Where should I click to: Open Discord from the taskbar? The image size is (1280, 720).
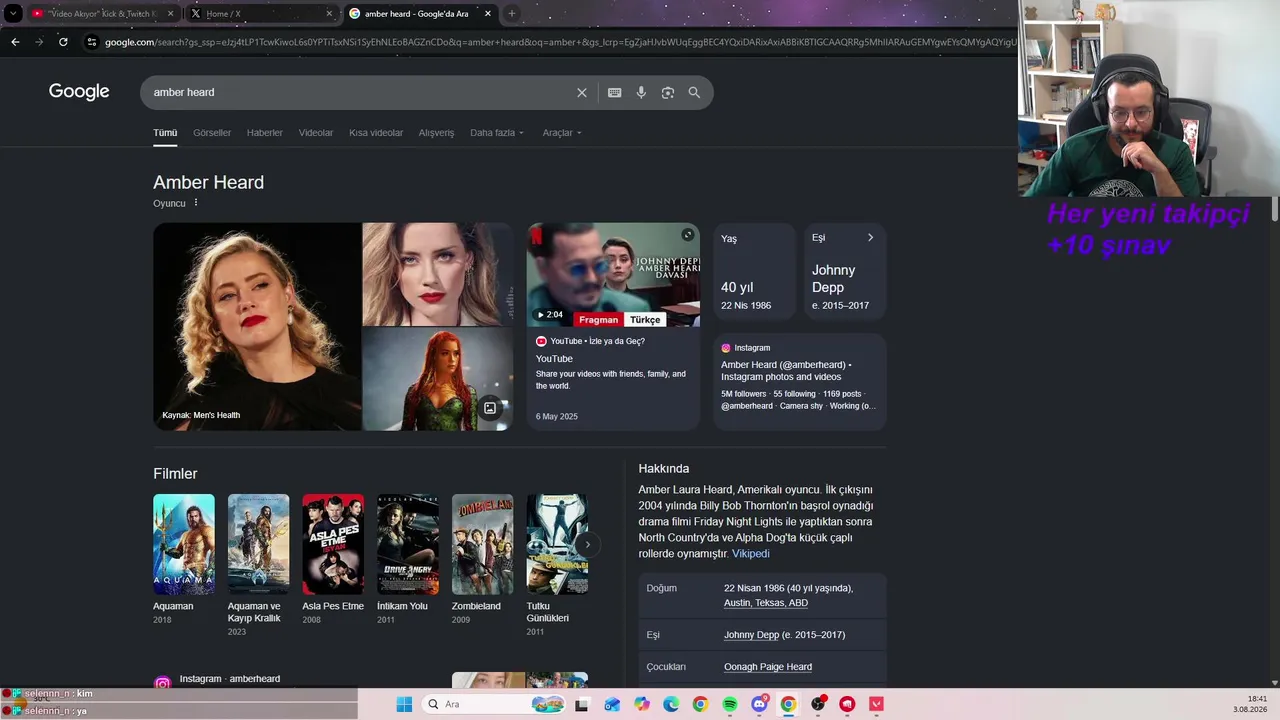(759, 704)
